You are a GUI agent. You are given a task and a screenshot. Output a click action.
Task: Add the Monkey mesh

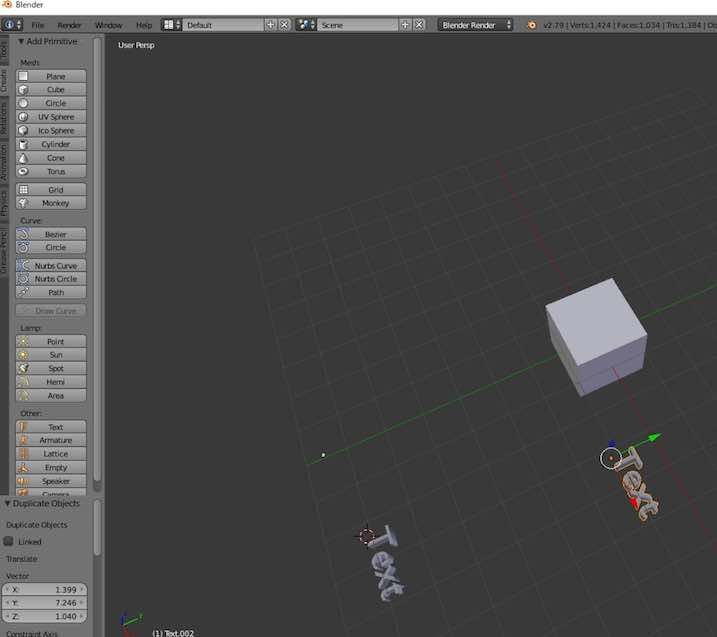(51, 203)
